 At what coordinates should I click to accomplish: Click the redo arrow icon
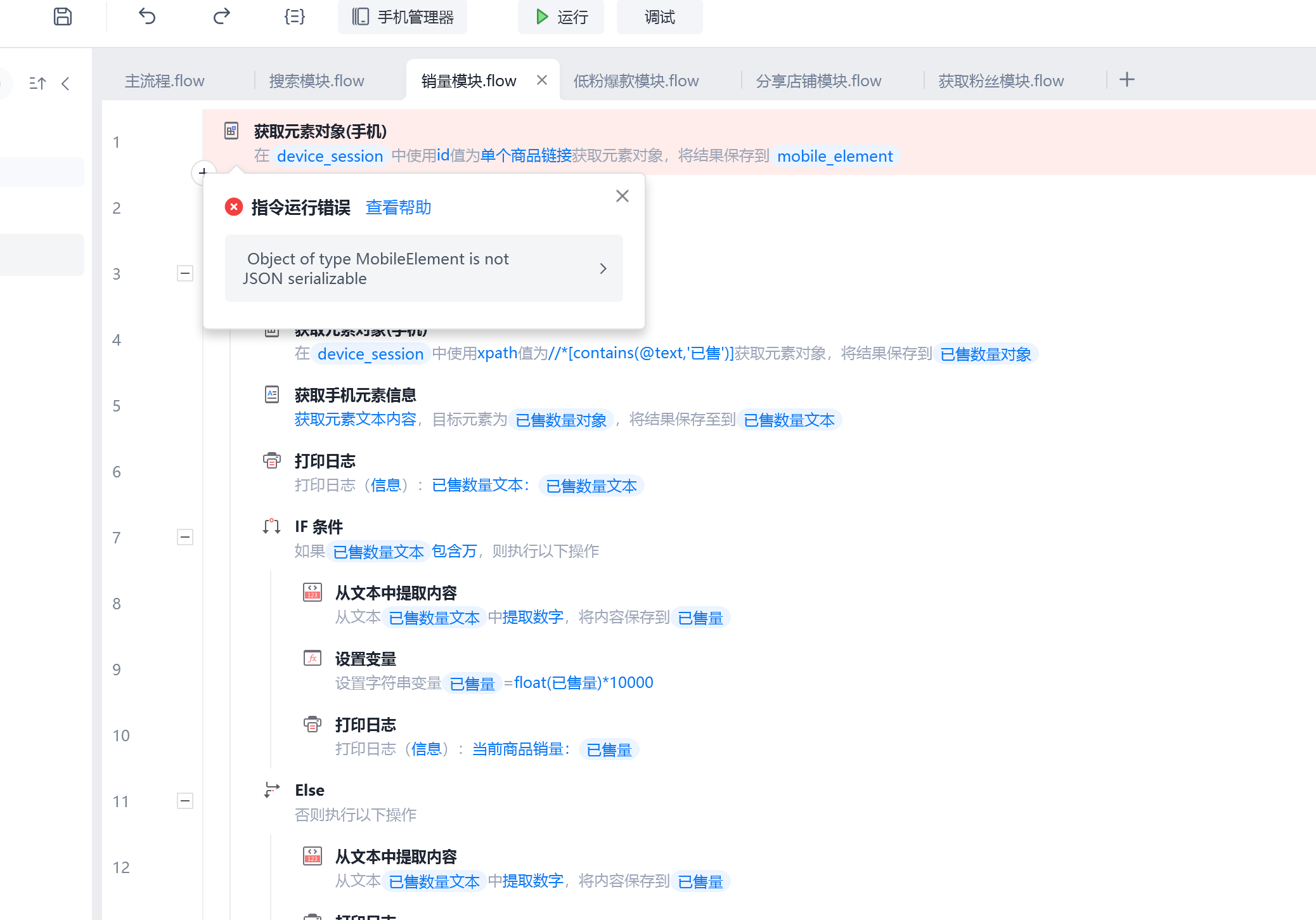click(x=221, y=16)
